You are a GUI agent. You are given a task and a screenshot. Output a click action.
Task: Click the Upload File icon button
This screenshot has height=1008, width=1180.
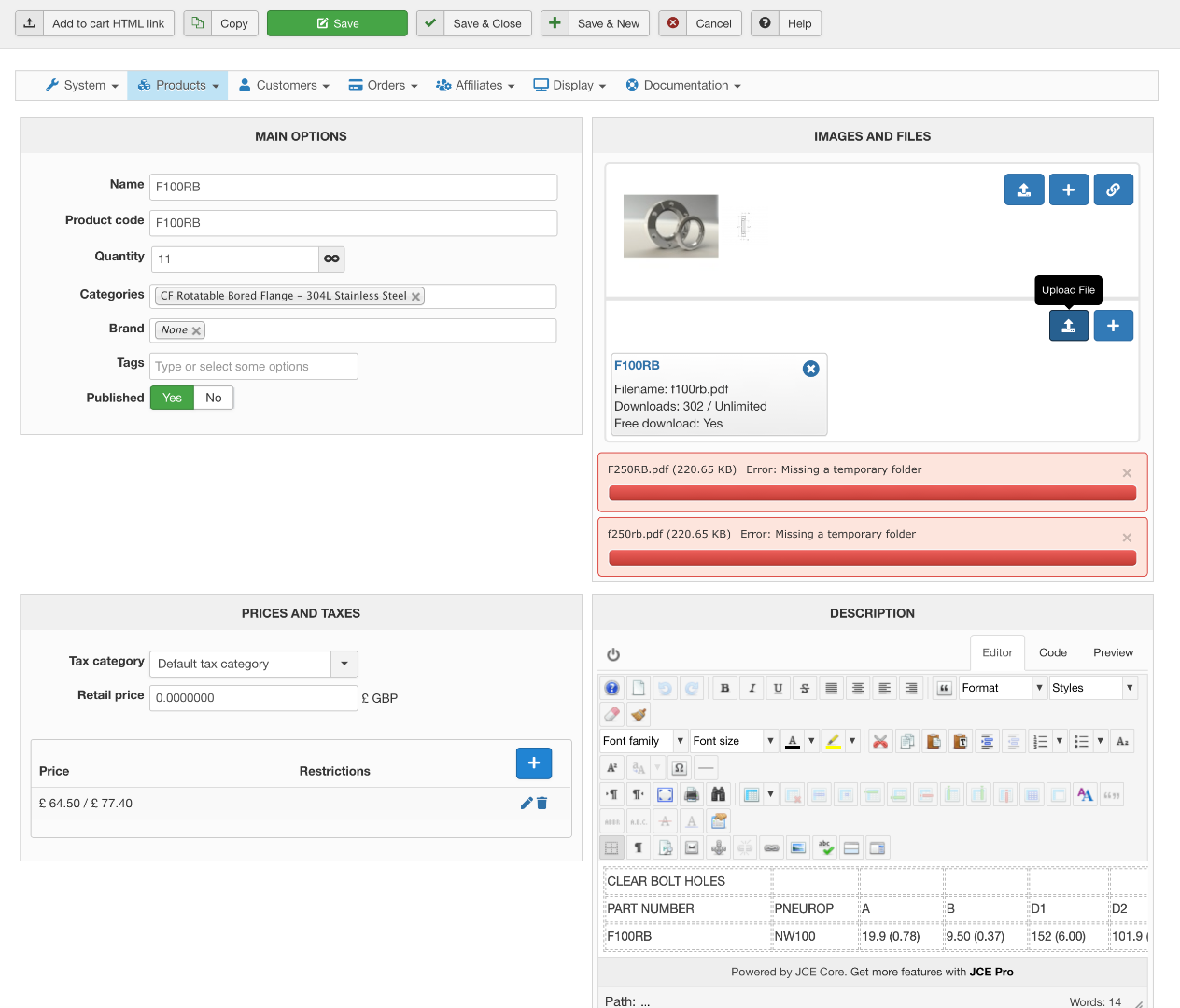point(1069,326)
